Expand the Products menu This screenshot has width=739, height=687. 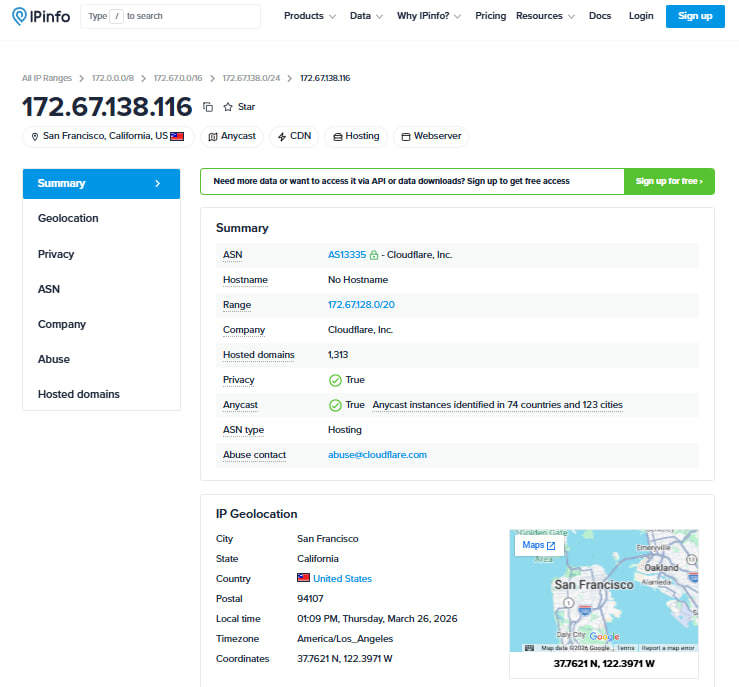pos(310,16)
